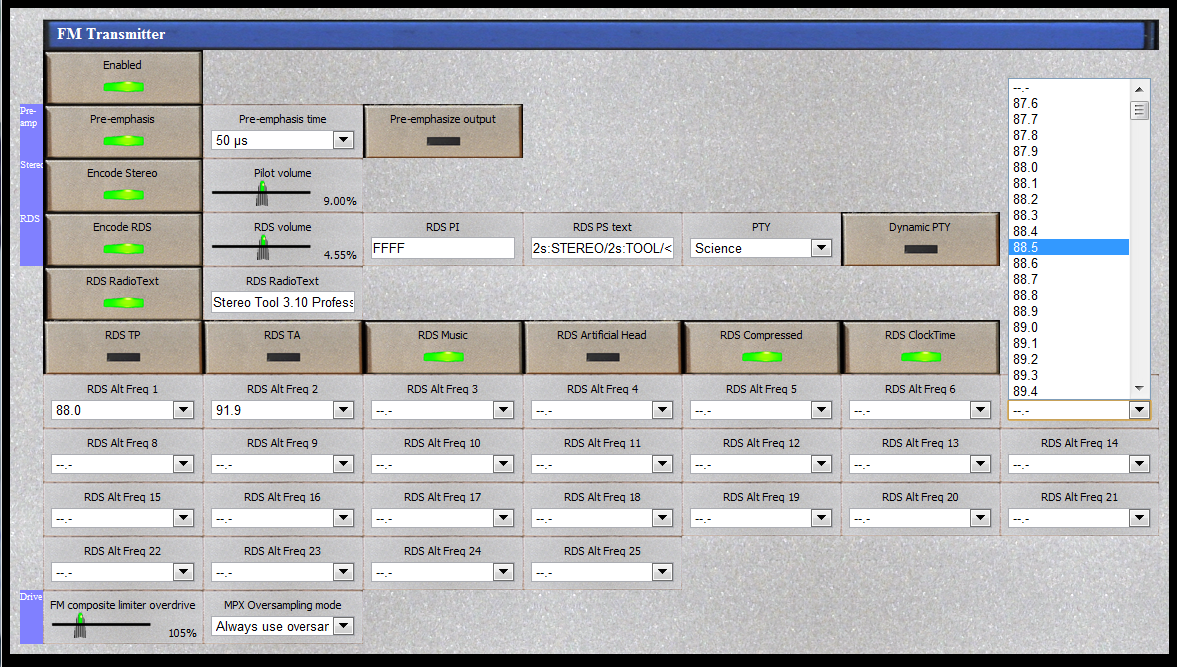The height and width of the screenshot is (667, 1177).
Task: Select 88.5 in the frequency list
Action: 1069,248
